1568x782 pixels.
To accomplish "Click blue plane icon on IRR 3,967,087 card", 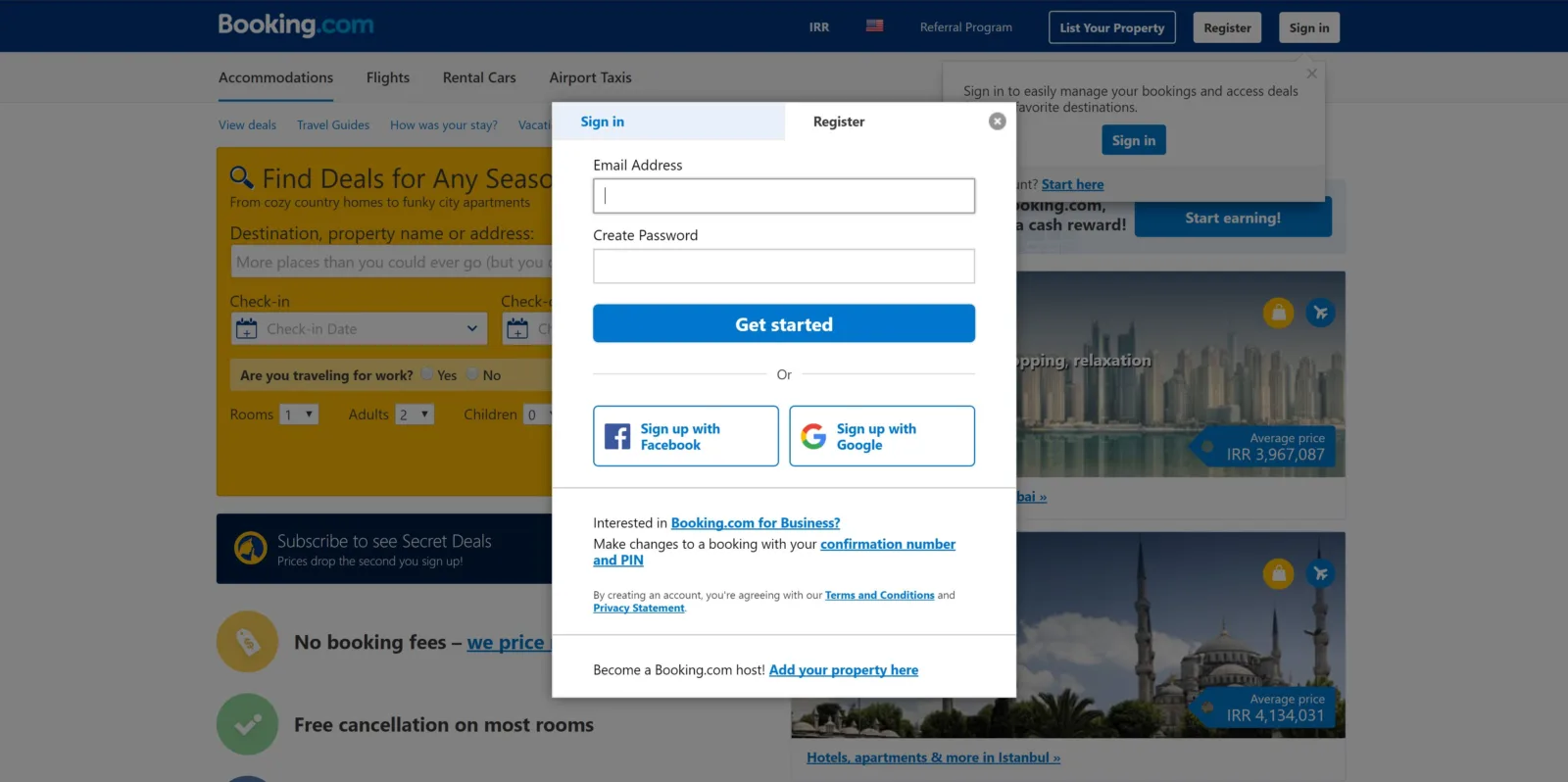I will (x=1320, y=313).
